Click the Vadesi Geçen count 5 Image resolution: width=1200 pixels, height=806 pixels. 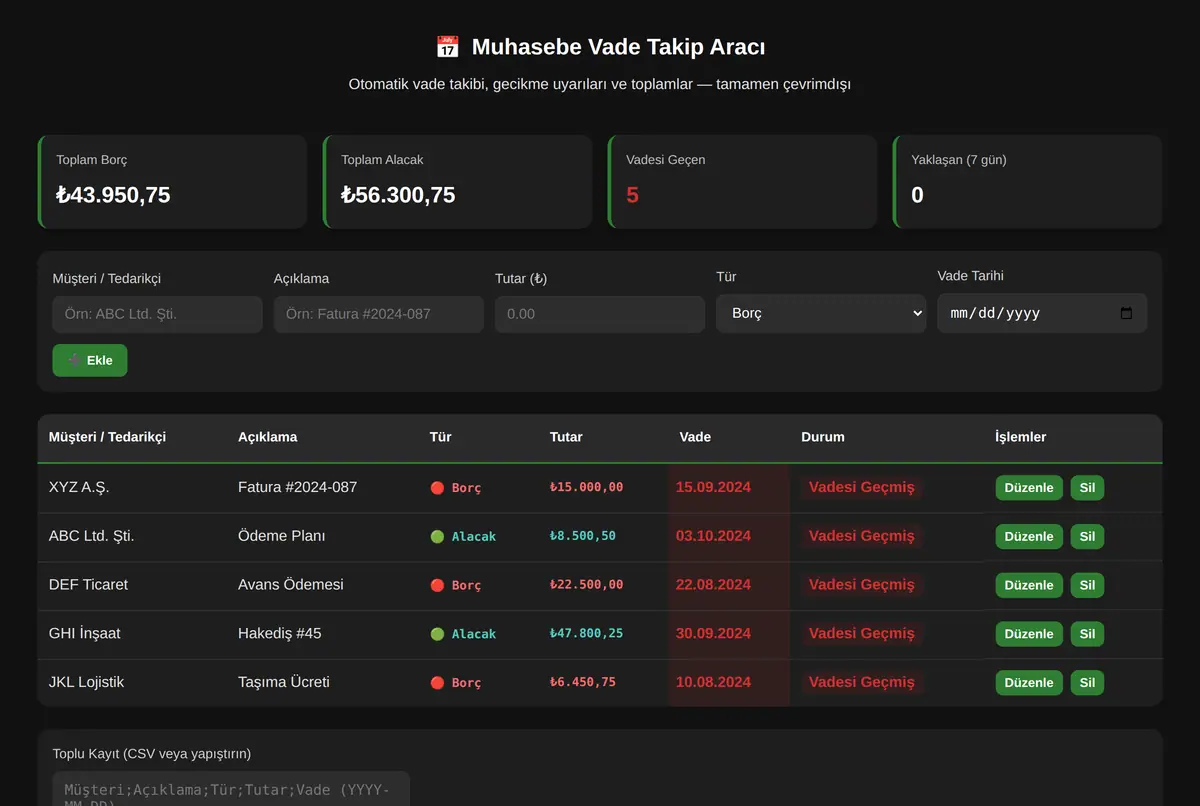[x=632, y=195]
